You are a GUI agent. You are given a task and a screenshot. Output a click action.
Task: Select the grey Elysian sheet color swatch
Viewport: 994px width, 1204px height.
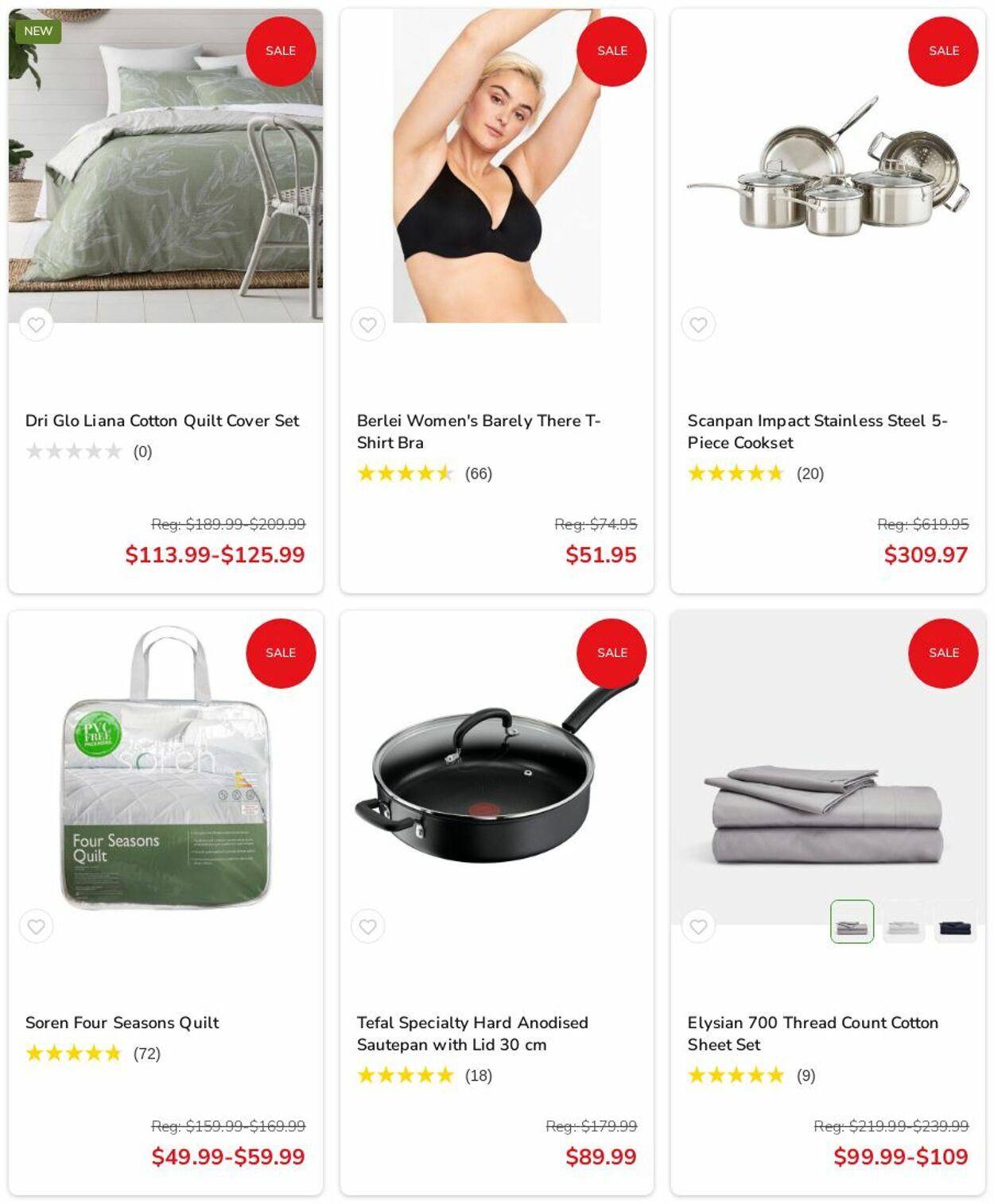pos(852,922)
